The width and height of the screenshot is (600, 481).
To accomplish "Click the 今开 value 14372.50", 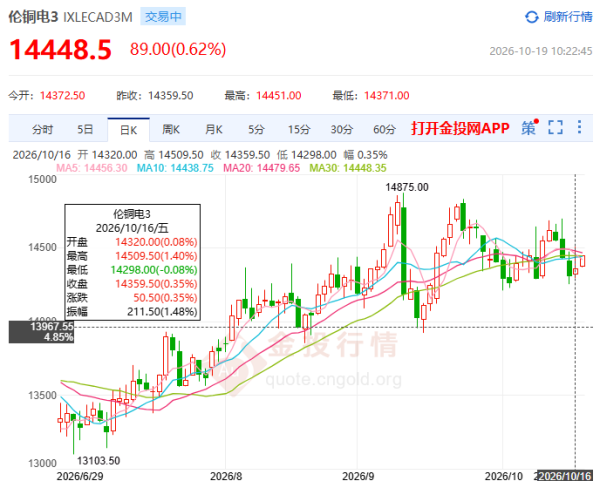I will click(62, 95).
